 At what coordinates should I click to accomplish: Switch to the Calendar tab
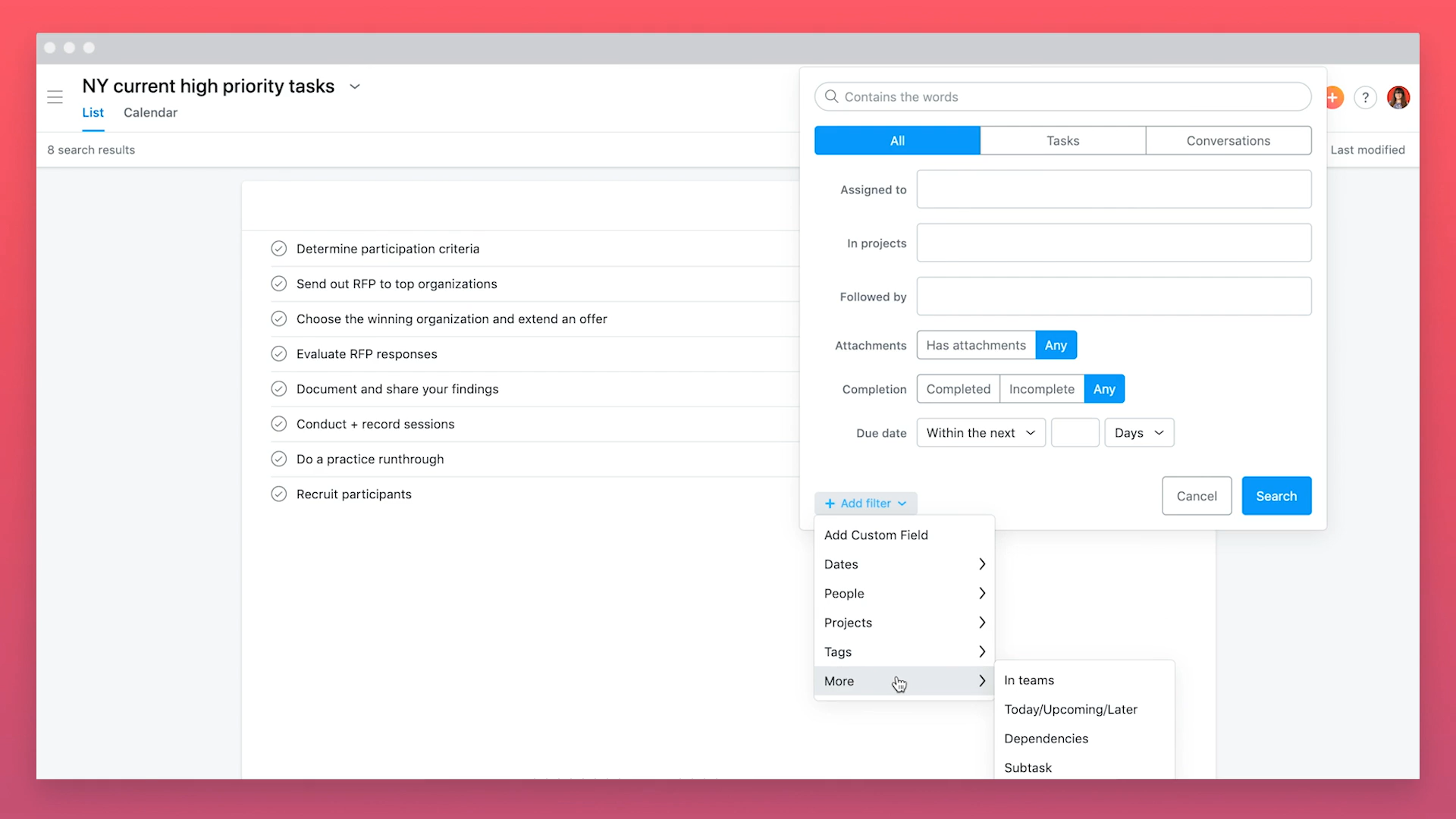pyautogui.click(x=150, y=112)
